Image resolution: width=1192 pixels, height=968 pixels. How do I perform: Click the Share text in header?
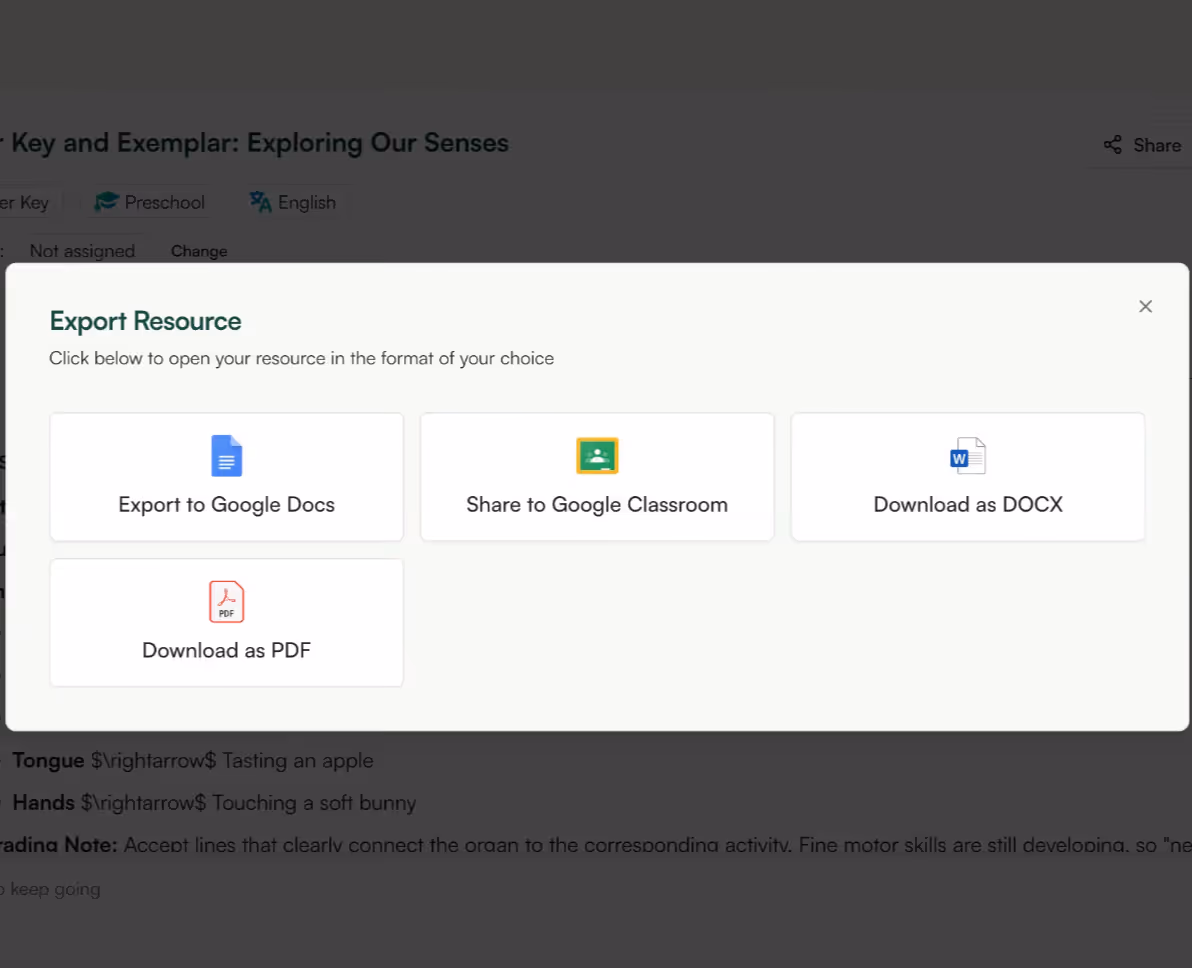(1157, 145)
